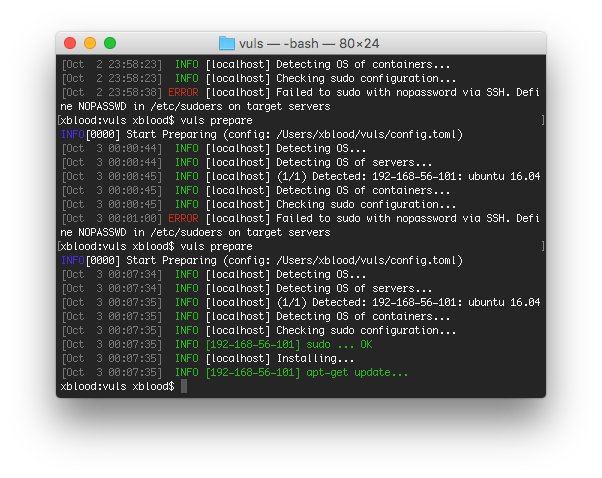602x478 pixels.
Task: Click the first '/Users/xblood/vuls/config.toml' path
Action: [x=366, y=134]
